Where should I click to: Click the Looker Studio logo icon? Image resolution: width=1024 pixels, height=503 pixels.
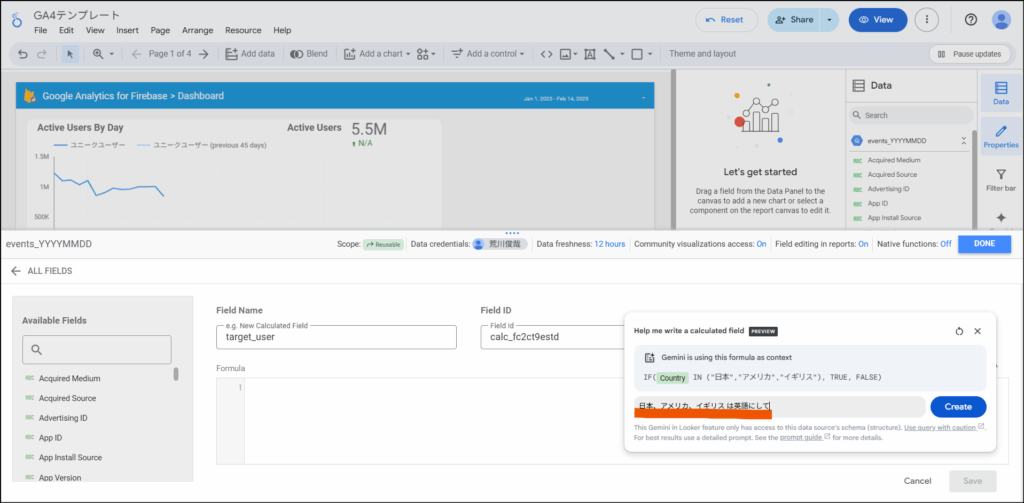[x=18, y=20]
